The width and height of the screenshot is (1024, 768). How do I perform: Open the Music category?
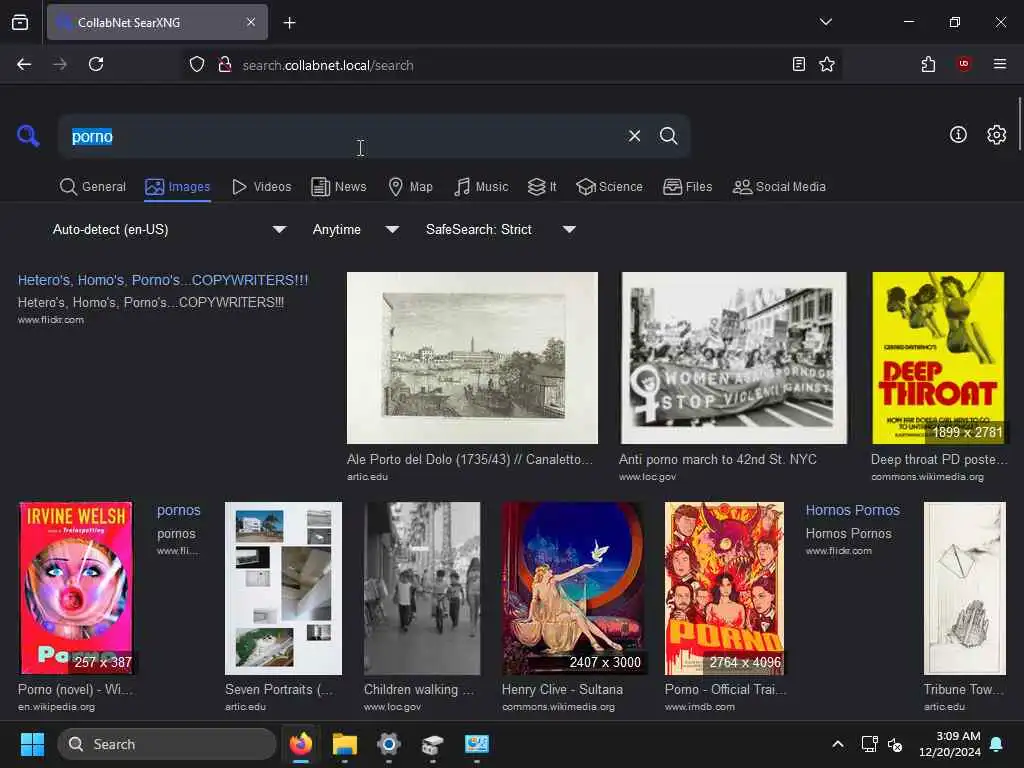pyautogui.click(x=481, y=187)
